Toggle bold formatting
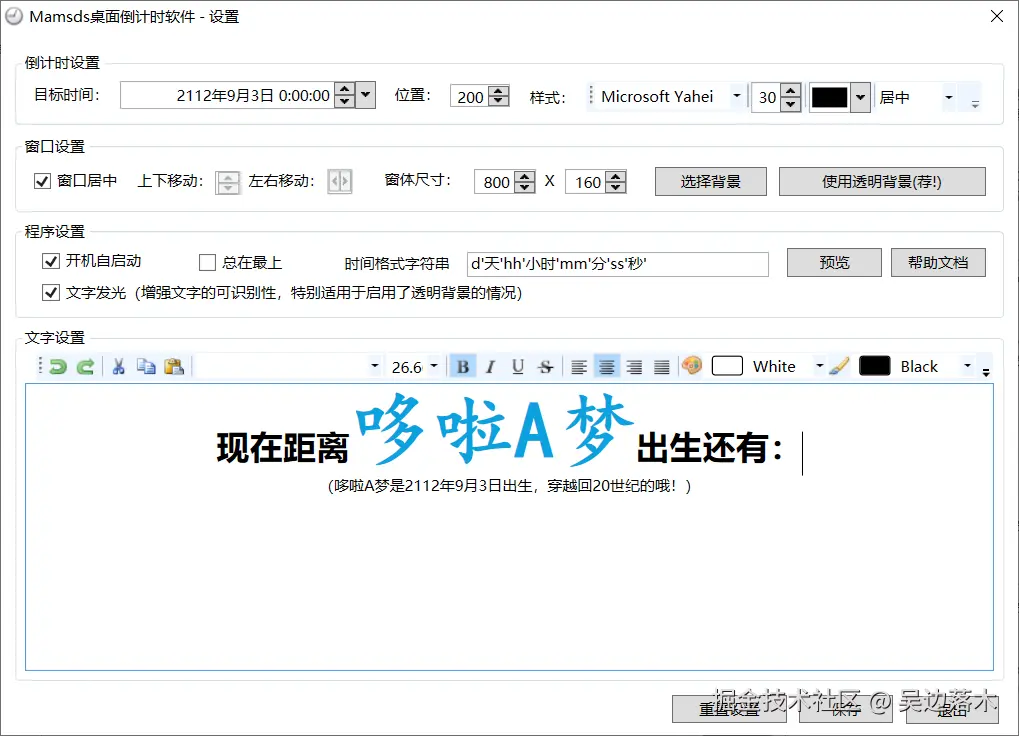 coord(463,367)
